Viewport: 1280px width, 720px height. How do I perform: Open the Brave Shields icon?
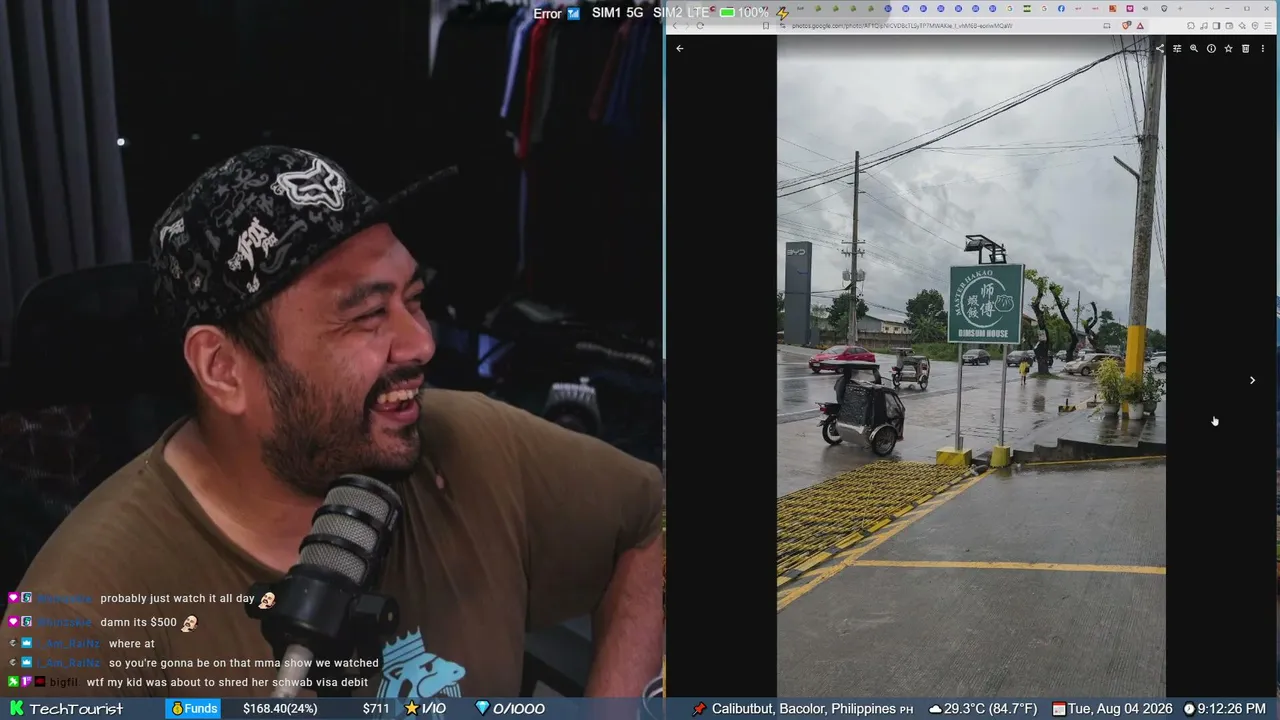(x=1127, y=26)
